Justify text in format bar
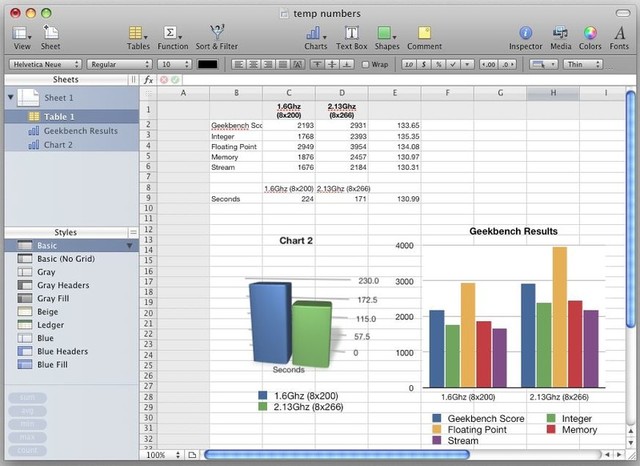This screenshot has width=640, height=466. [x=282, y=64]
